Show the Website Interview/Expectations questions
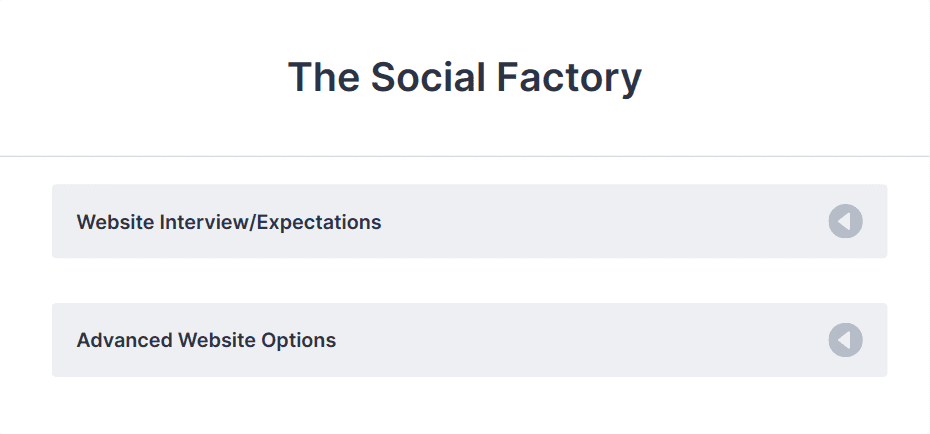The height and width of the screenshot is (434, 930). pyautogui.click(x=469, y=221)
